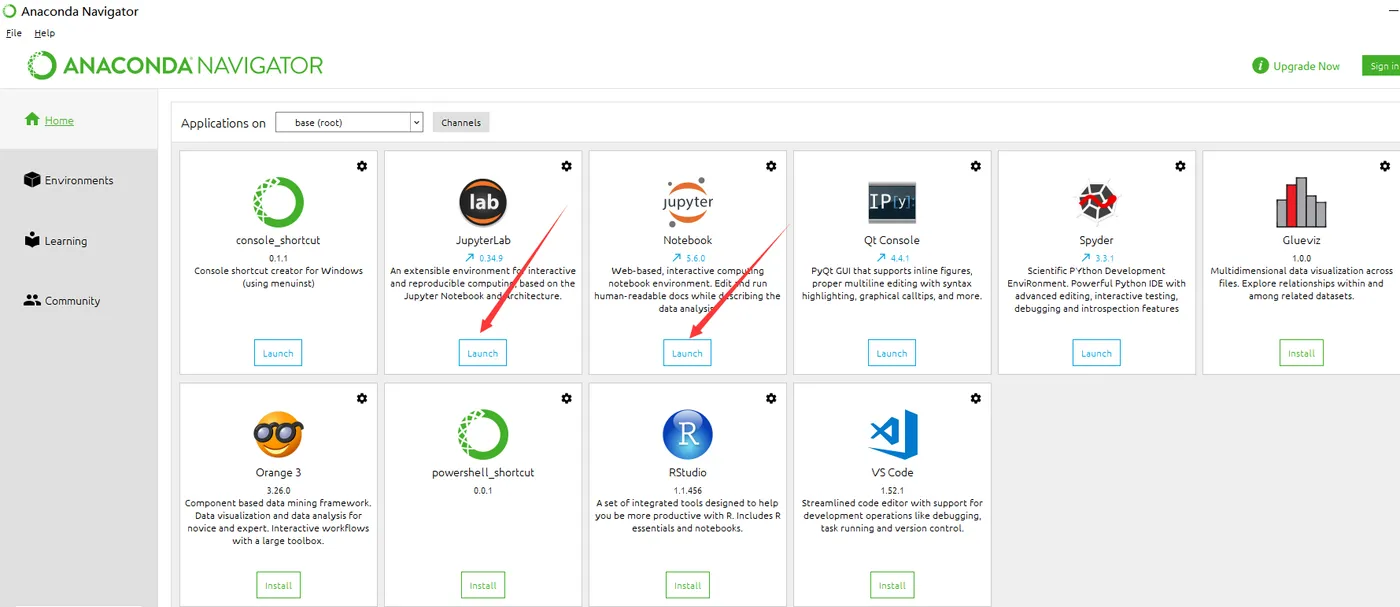Click the RStudio blue R logo
The image size is (1400, 607).
688,435
